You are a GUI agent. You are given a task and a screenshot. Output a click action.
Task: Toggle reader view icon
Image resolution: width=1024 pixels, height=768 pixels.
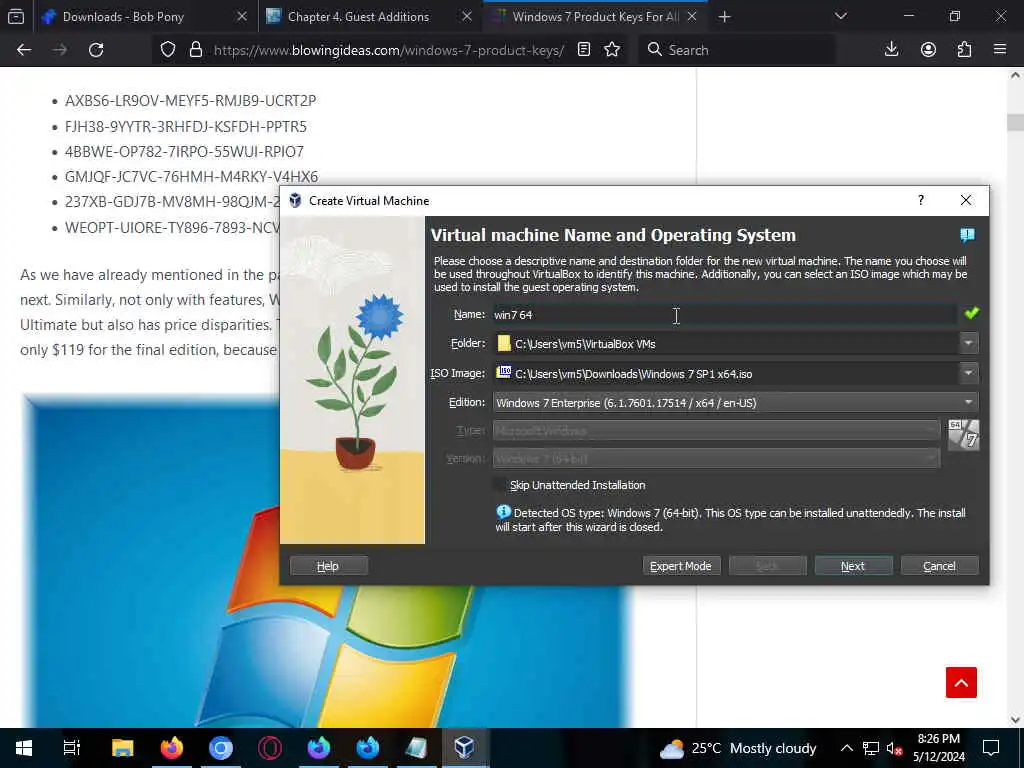[x=584, y=50]
